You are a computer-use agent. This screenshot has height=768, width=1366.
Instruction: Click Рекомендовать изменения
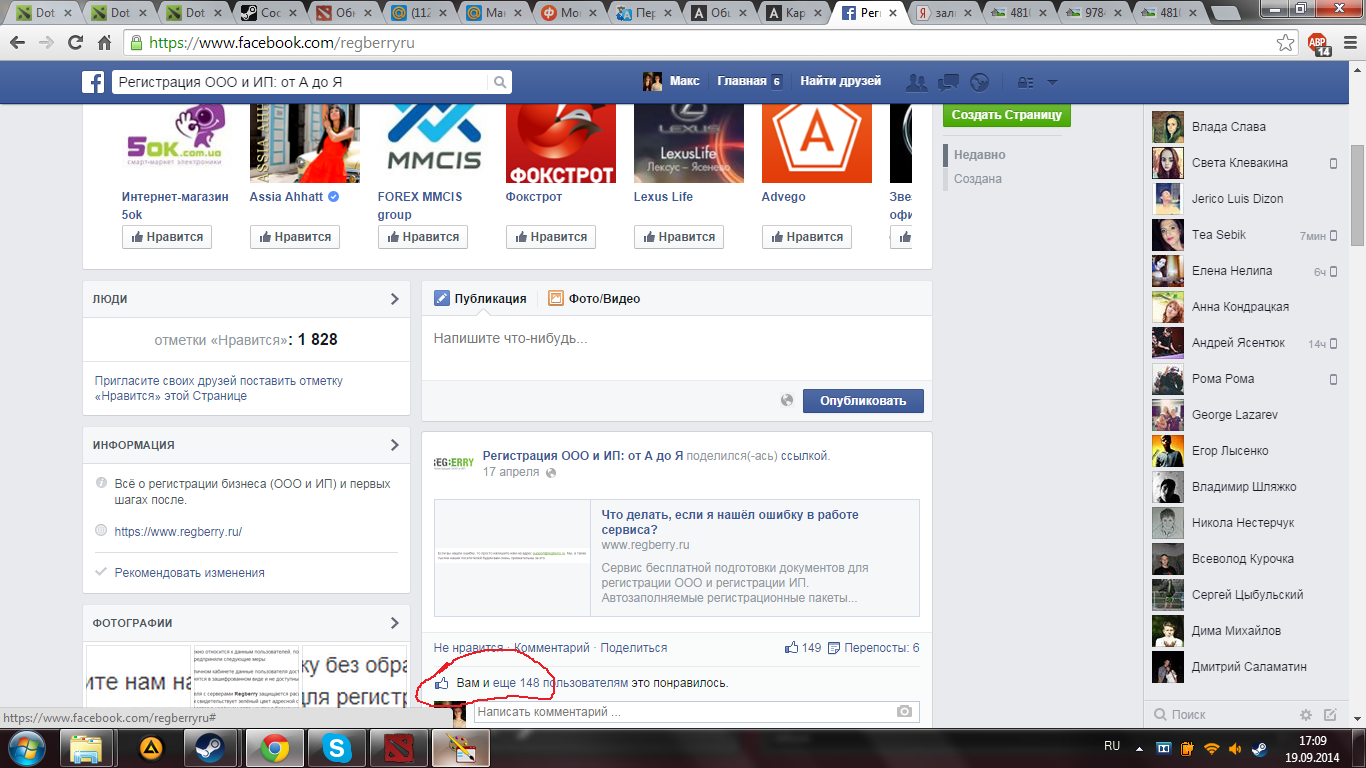click(190, 573)
